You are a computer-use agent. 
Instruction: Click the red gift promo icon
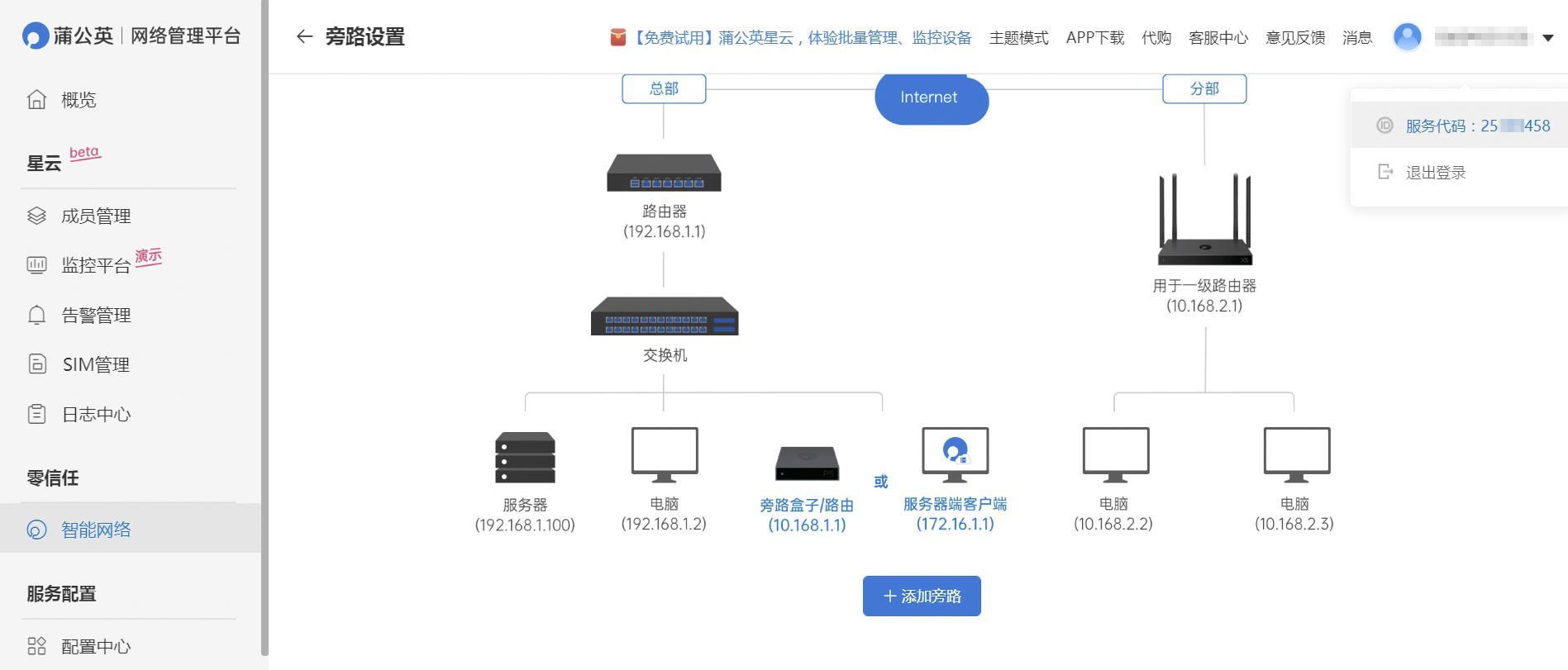point(617,37)
